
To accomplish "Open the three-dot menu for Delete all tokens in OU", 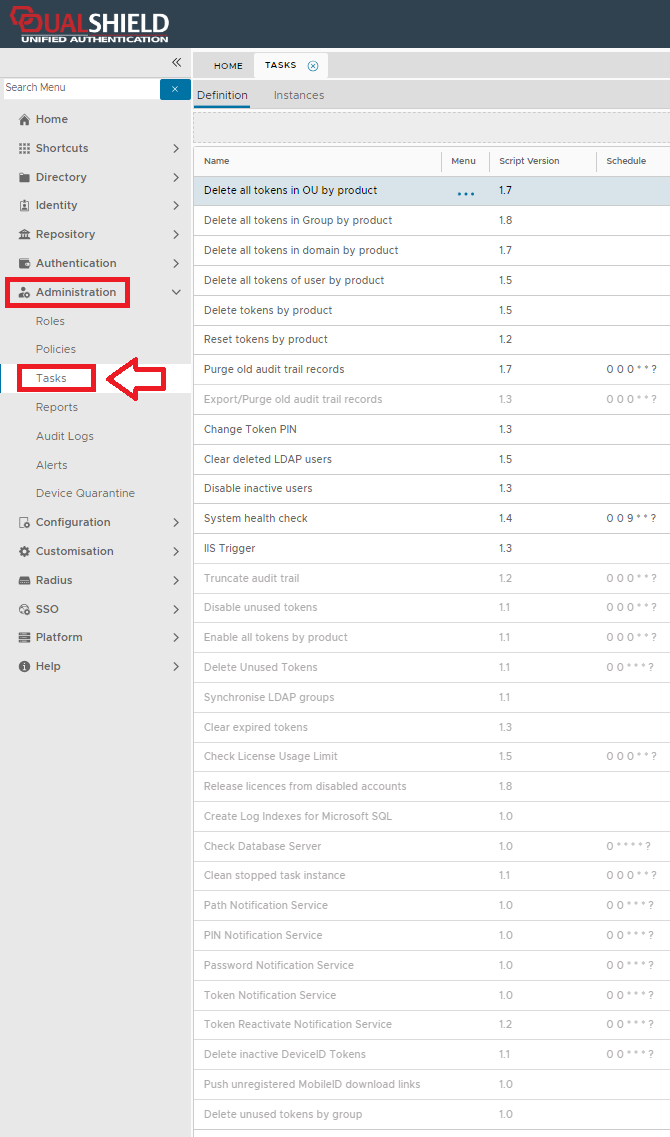I will click(466, 194).
